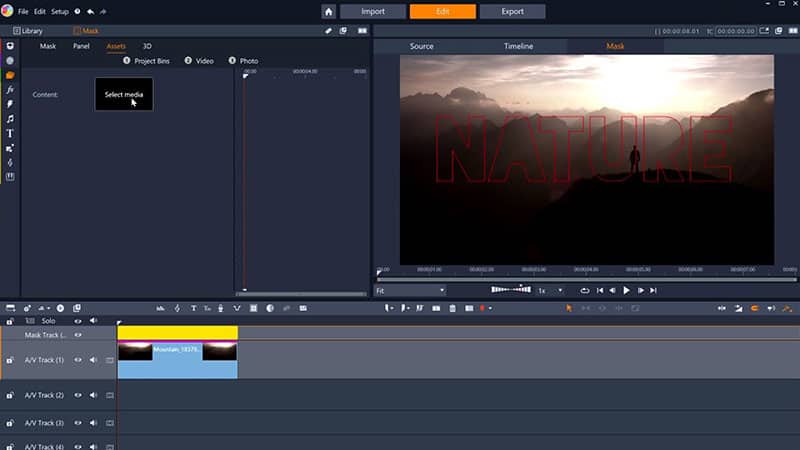Click the Select media box
The width and height of the screenshot is (800, 450).
click(124, 94)
